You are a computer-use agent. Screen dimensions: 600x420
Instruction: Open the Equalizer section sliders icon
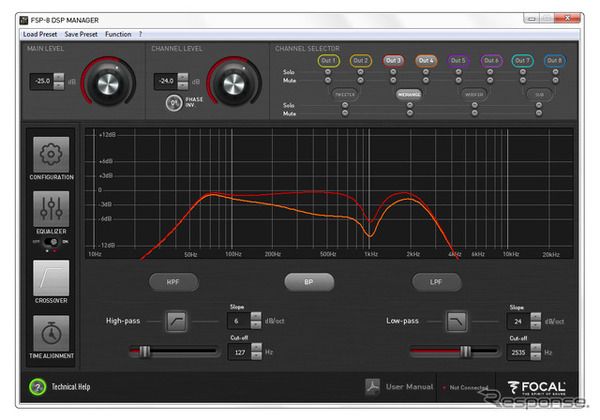[51, 209]
